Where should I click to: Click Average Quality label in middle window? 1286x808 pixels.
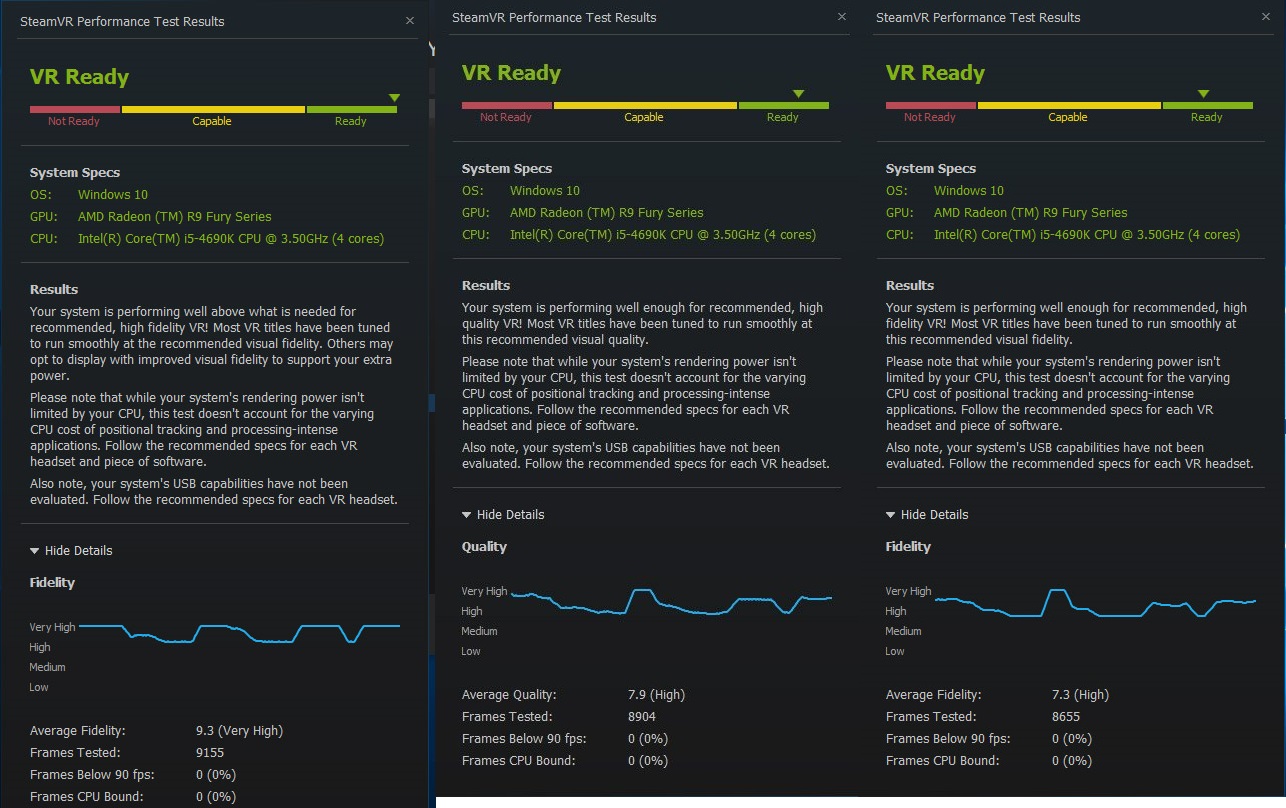[x=509, y=695]
